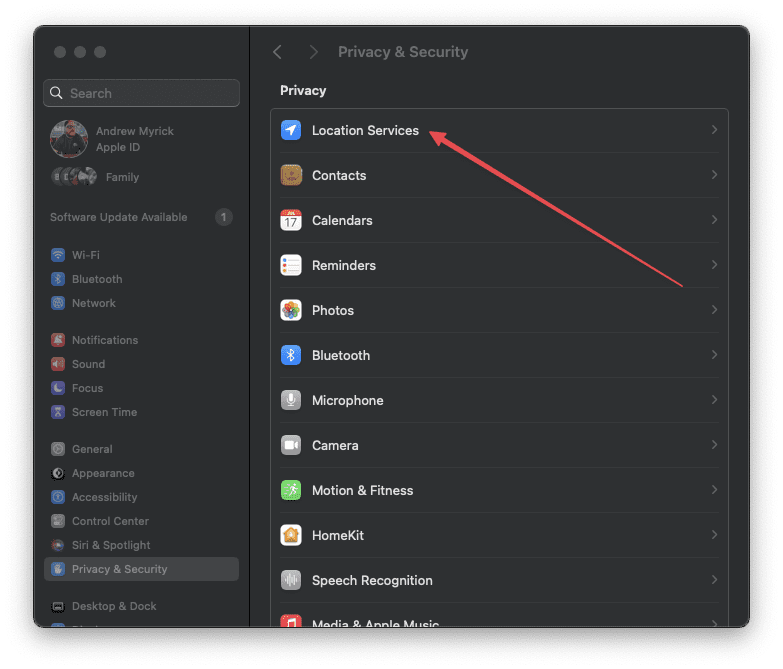783x669 pixels.
Task: Select the Wi-Fi sidebar icon
Action: [x=58, y=255]
